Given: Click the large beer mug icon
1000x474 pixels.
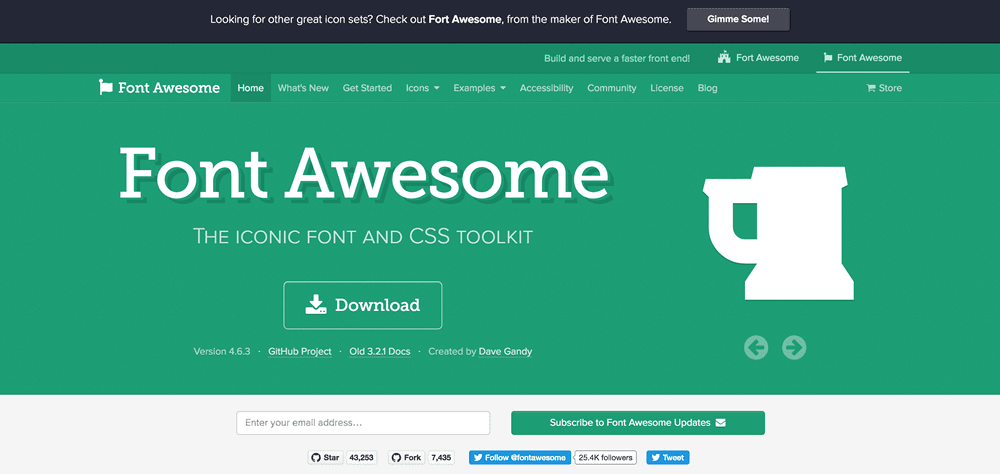Looking at the screenshot, I should tap(778, 233).
